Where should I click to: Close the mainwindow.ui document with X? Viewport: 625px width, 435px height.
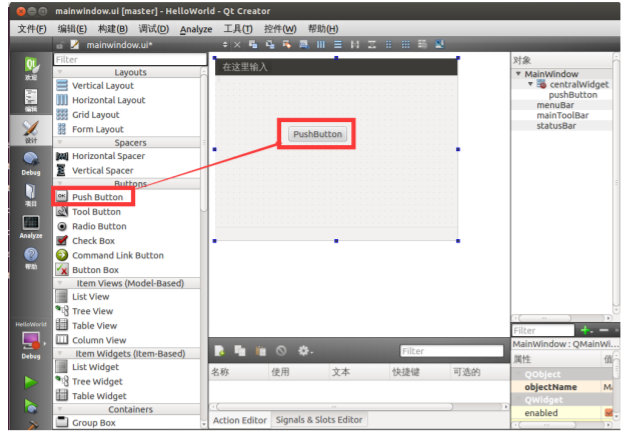tap(237, 45)
